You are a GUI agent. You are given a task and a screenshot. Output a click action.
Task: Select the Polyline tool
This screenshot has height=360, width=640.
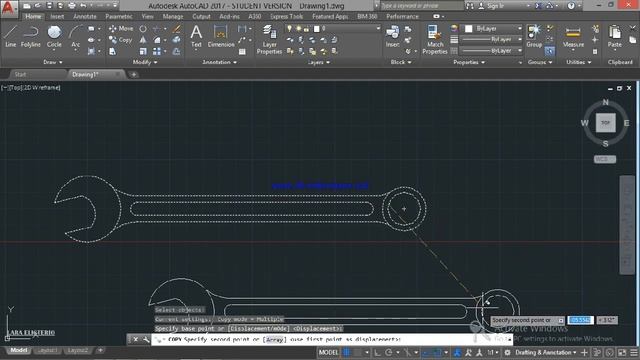coord(31,36)
